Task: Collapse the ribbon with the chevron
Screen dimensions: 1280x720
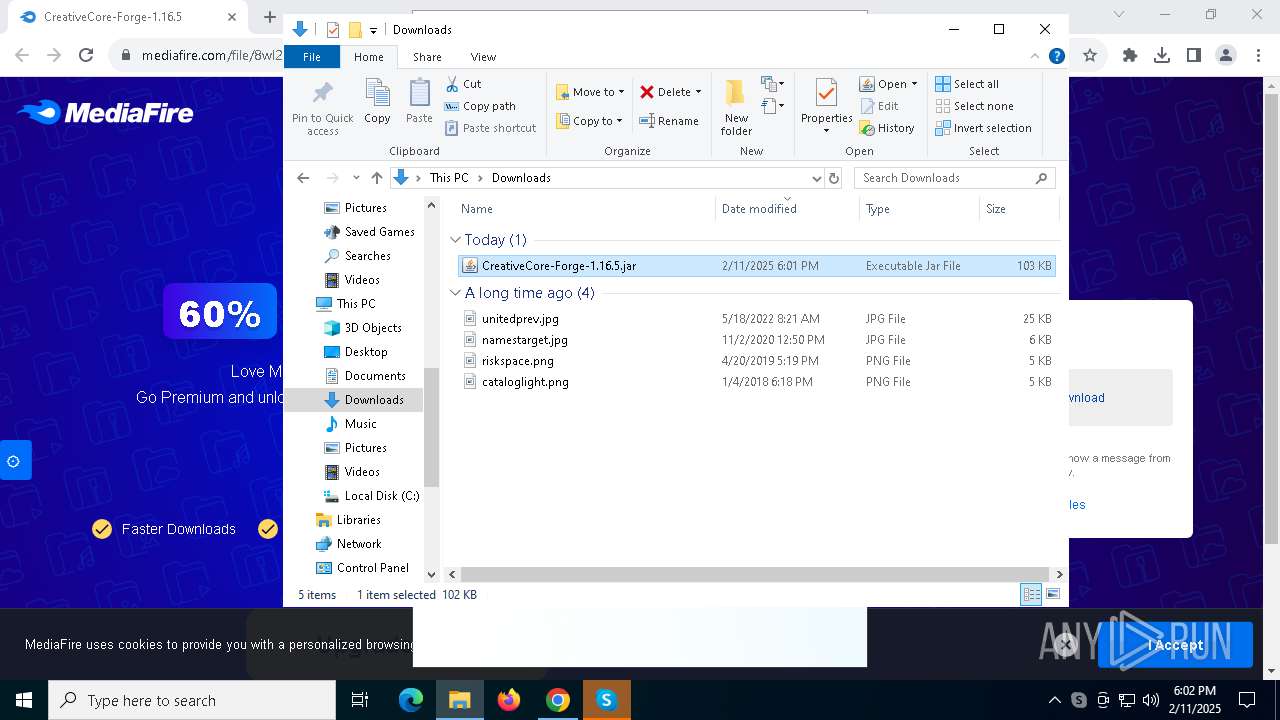Action: pyautogui.click(x=1035, y=56)
